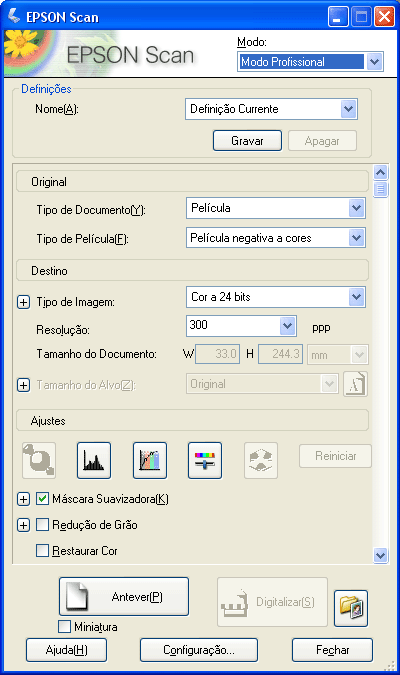The image size is (400, 675).
Task: Enable the Redução de Grão checkbox
Action: (x=42, y=525)
